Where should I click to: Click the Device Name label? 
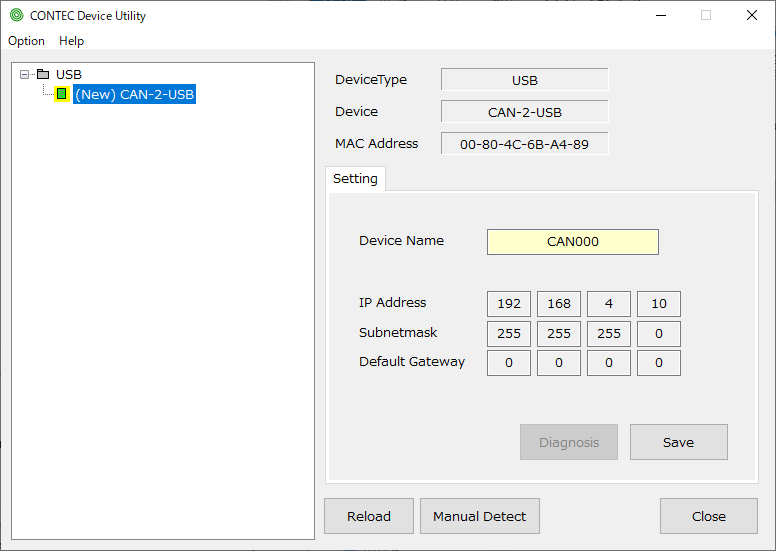[x=401, y=241]
